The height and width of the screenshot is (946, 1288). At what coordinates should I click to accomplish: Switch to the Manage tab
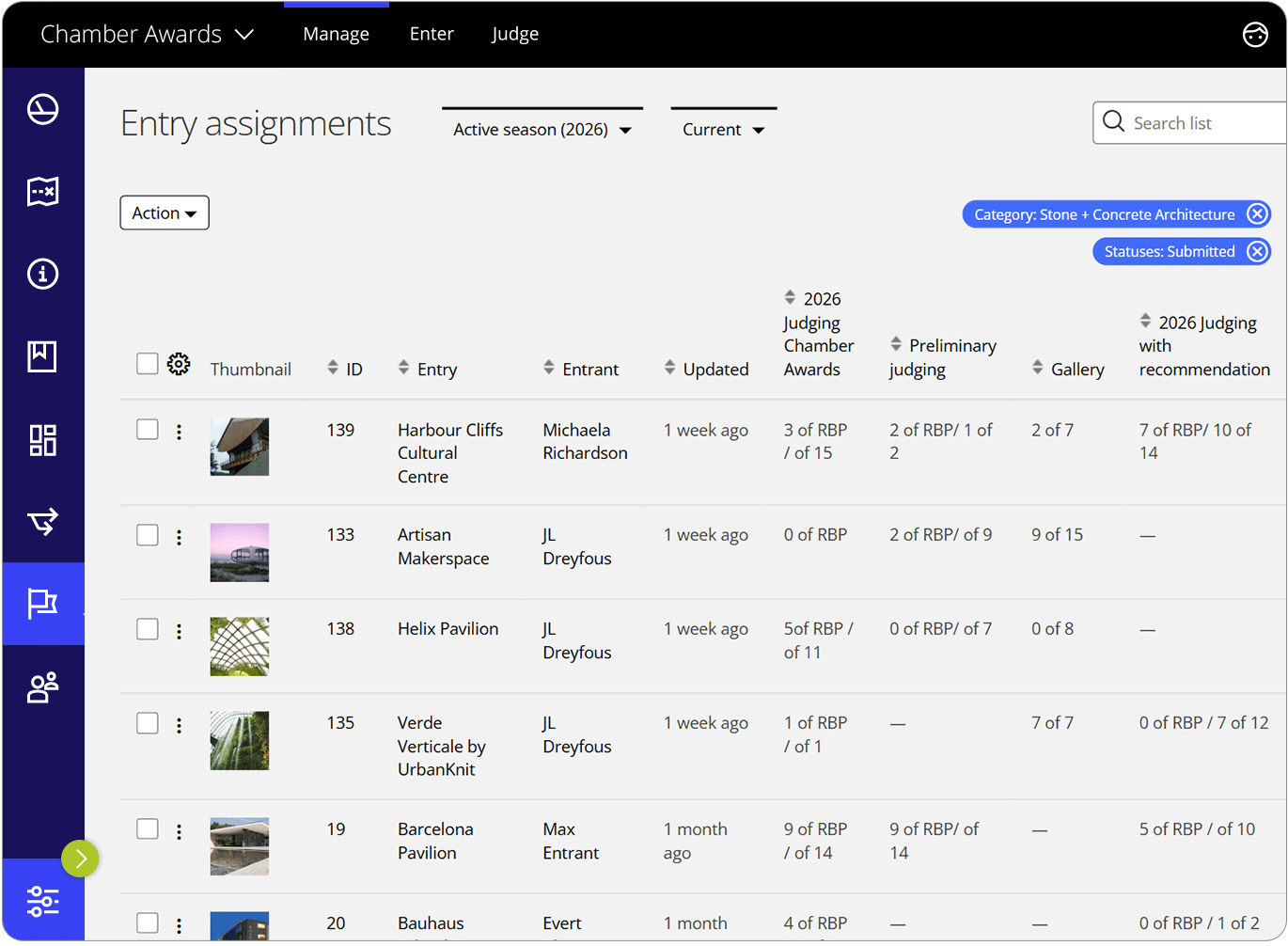coord(336,34)
